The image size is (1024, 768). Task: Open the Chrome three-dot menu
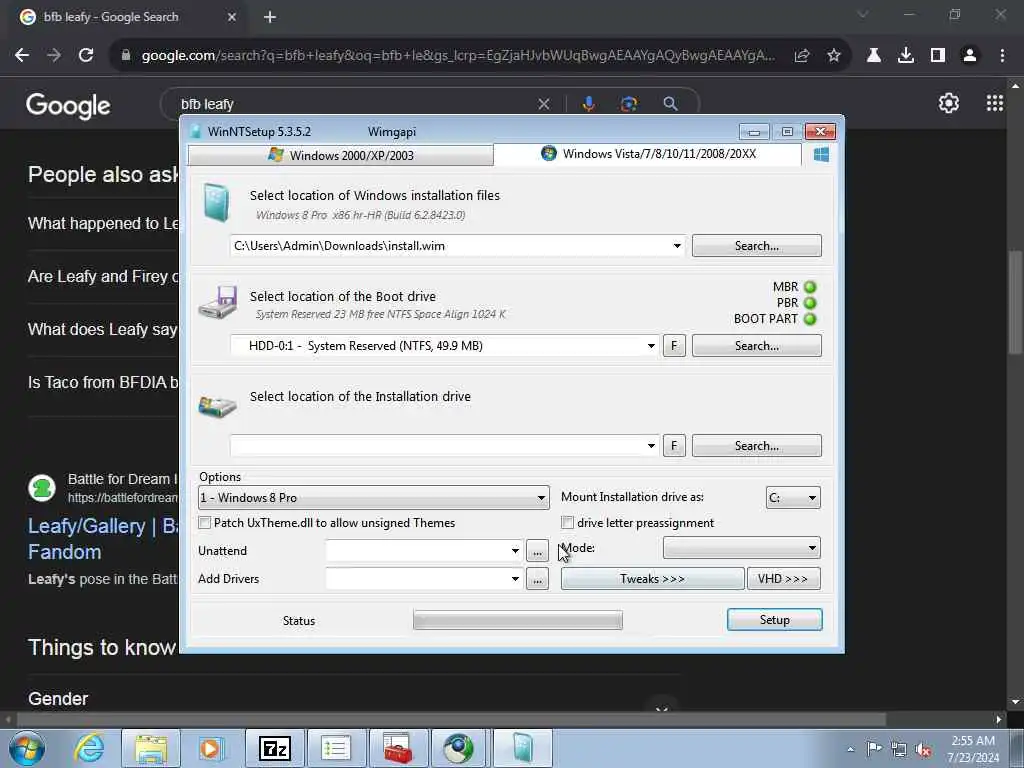(x=1002, y=56)
